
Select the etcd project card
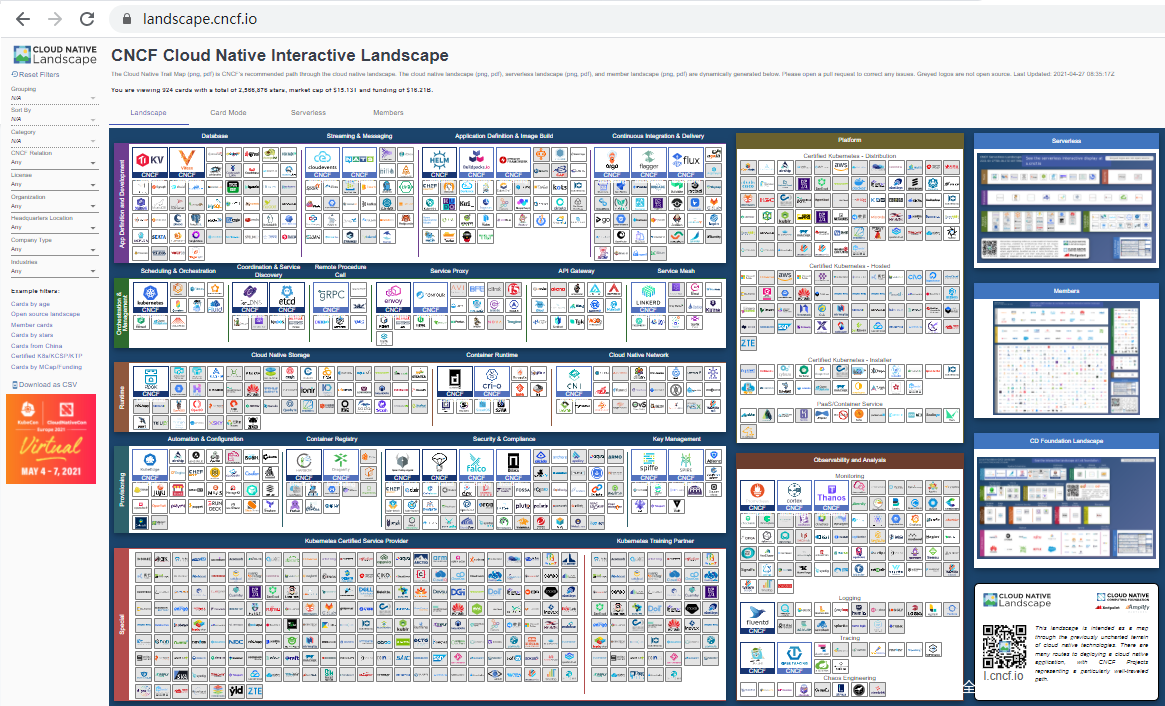pos(287,297)
